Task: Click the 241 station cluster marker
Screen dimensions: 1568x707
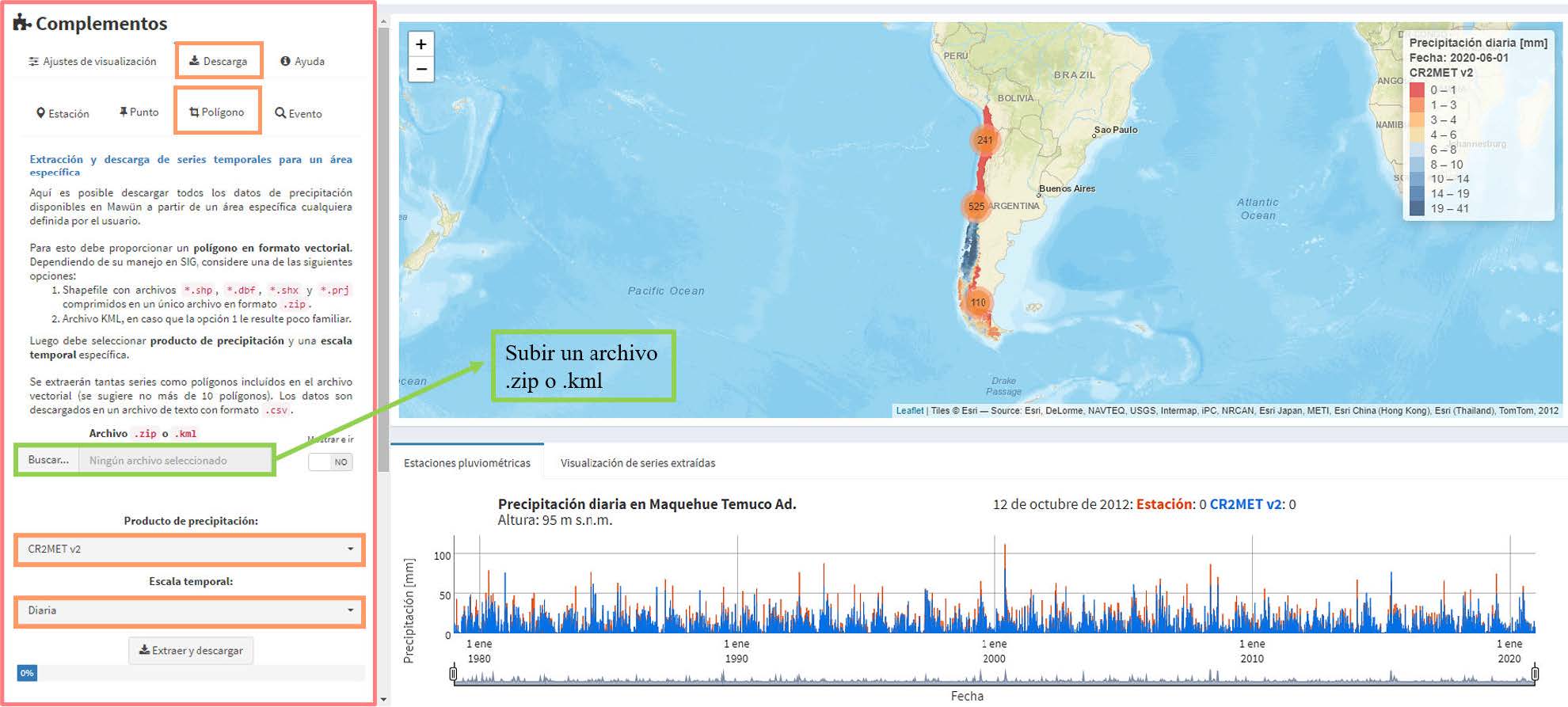Action: (x=984, y=140)
